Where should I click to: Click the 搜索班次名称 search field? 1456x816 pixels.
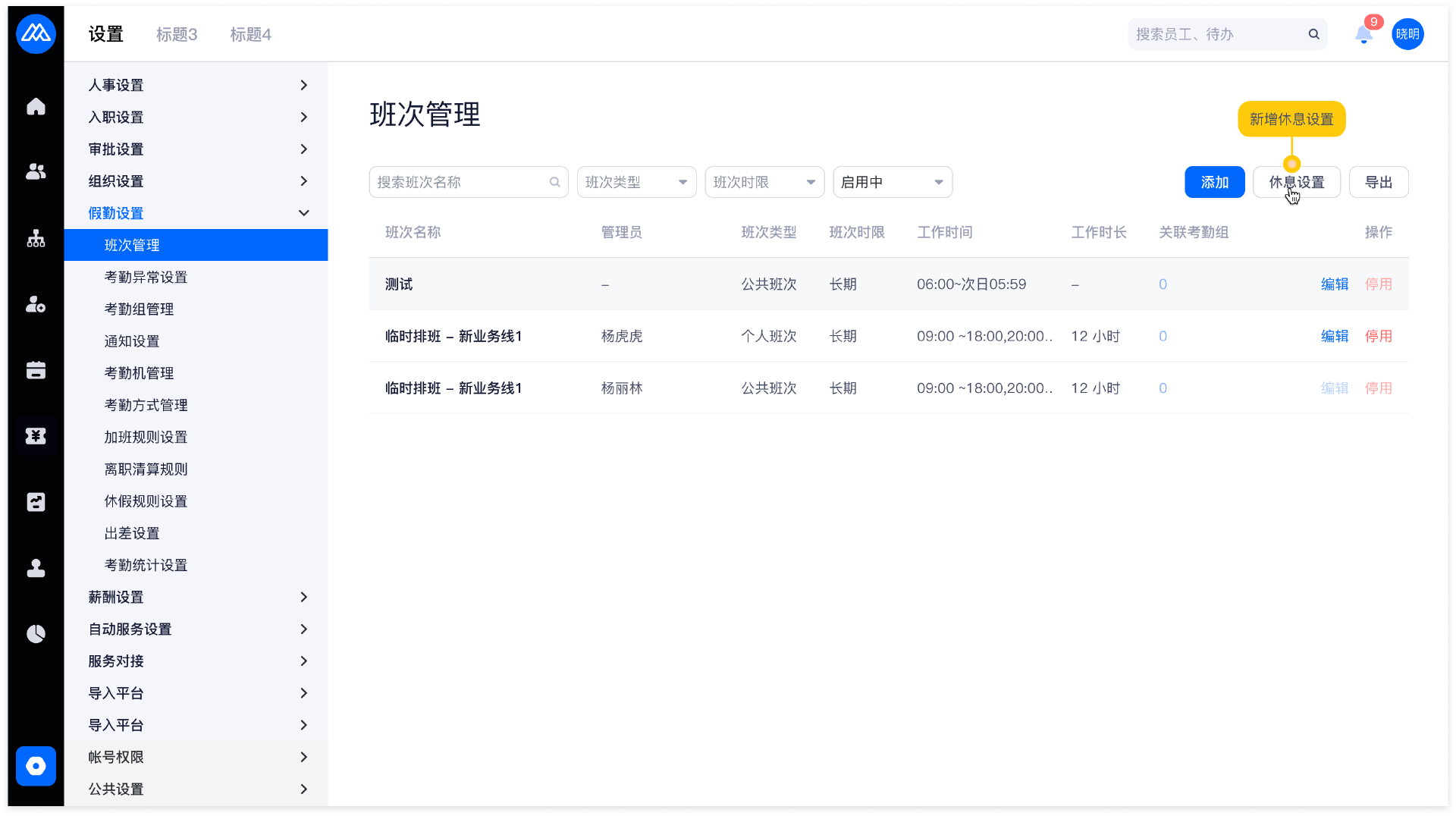(x=461, y=183)
